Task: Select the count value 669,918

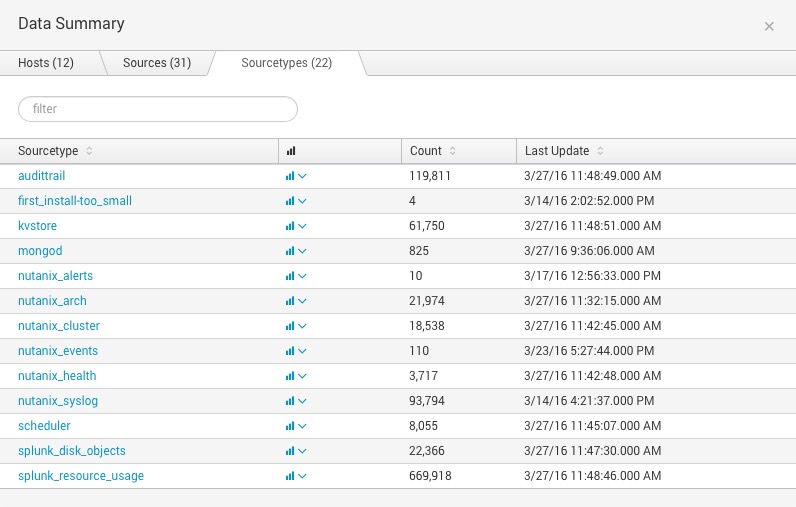Action: point(430,476)
